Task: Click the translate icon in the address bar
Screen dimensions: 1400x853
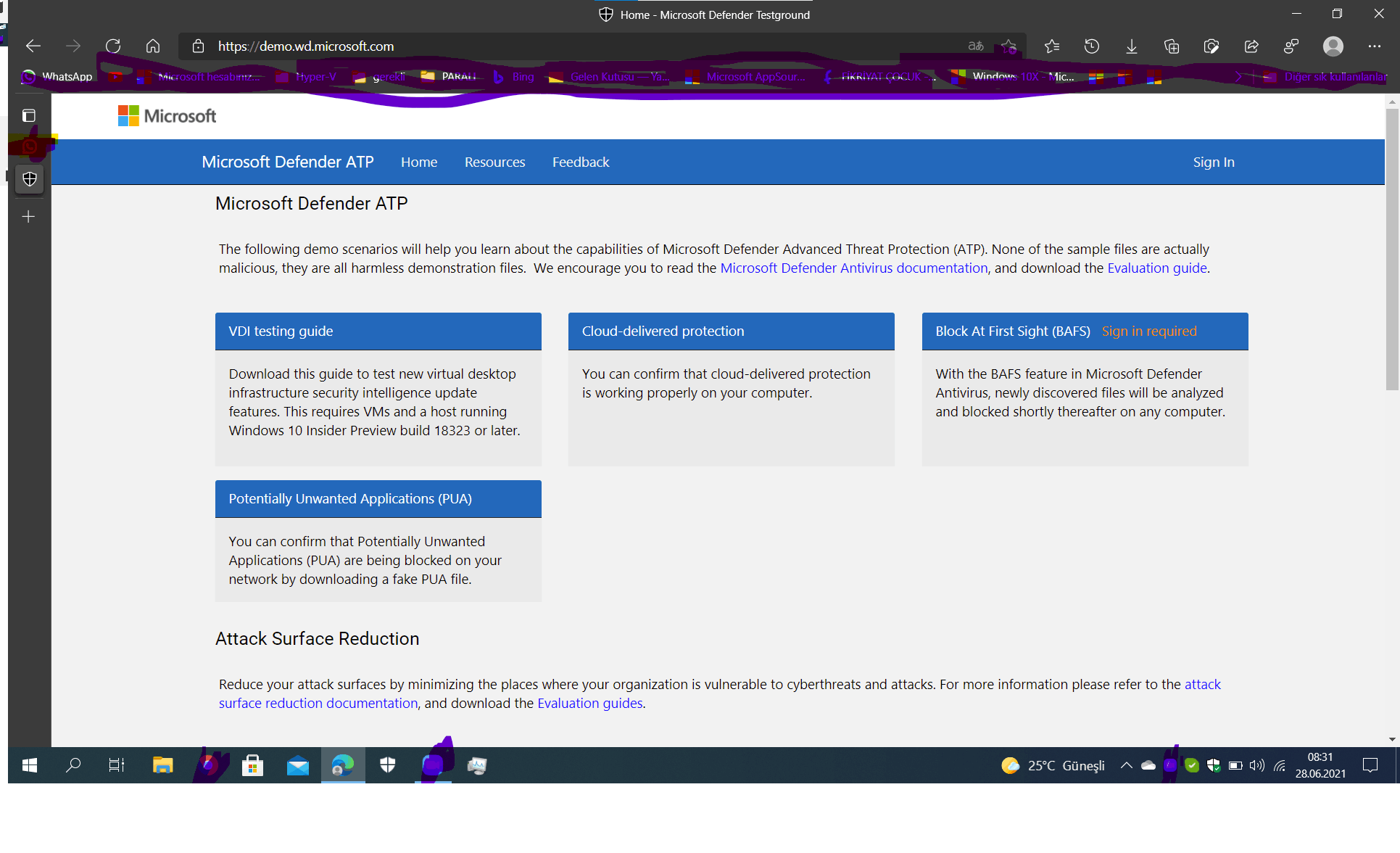Action: [x=976, y=46]
